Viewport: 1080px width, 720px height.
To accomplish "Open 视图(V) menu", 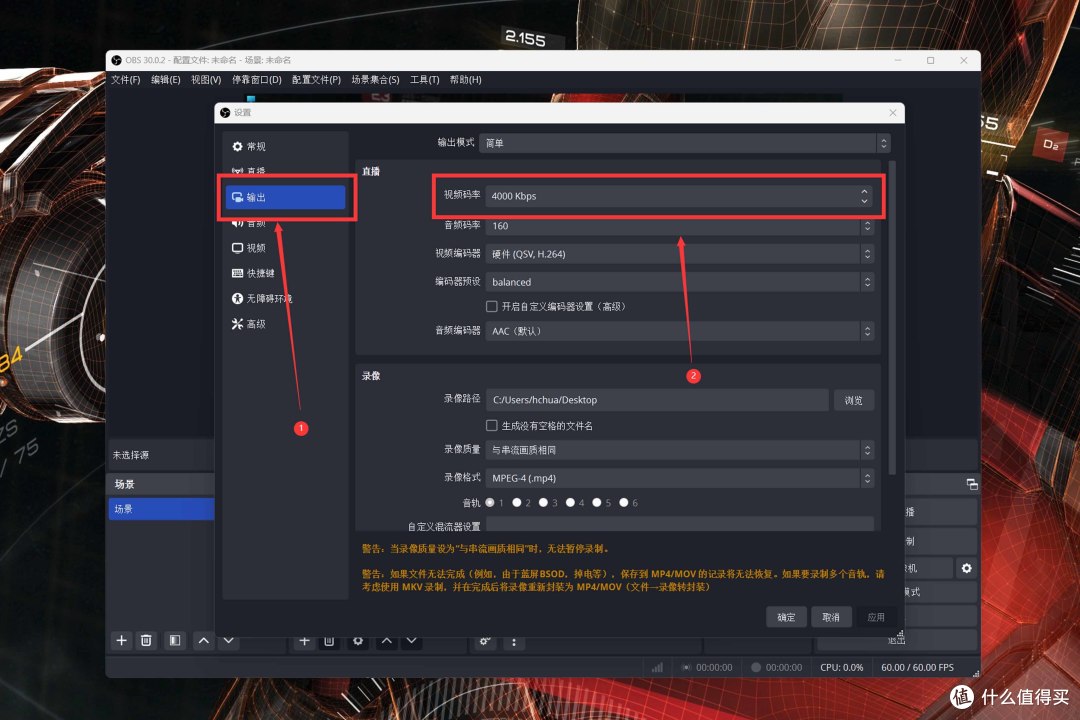I will 206,80.
